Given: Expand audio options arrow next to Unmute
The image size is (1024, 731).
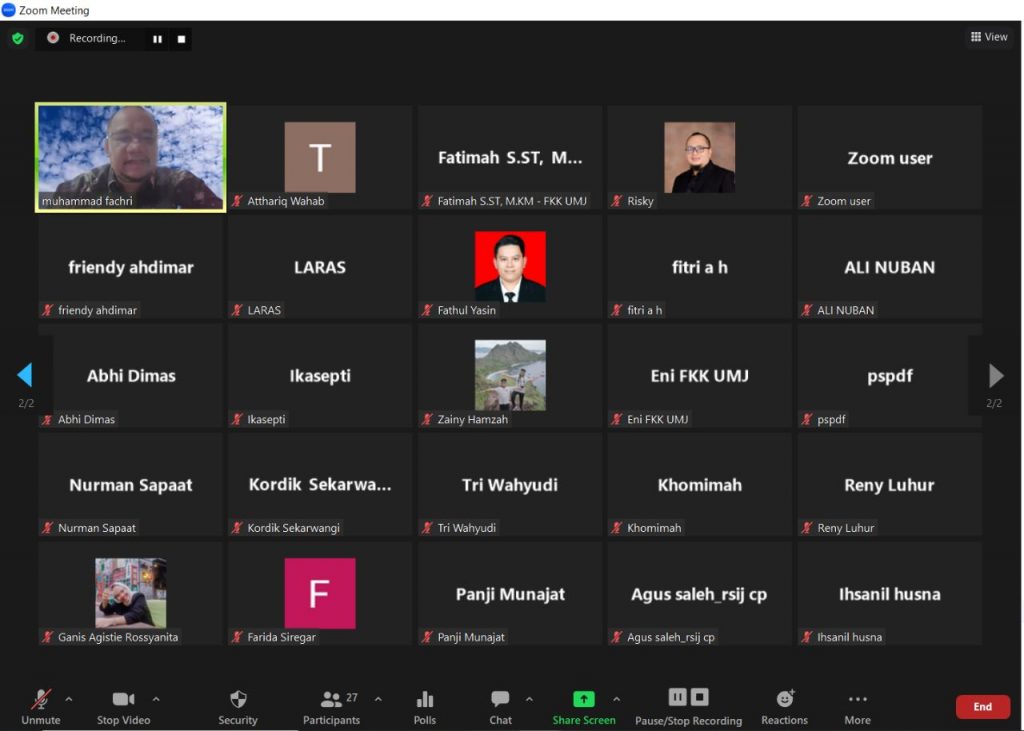Looking at the screenshot, I should (x=69, y=699).
